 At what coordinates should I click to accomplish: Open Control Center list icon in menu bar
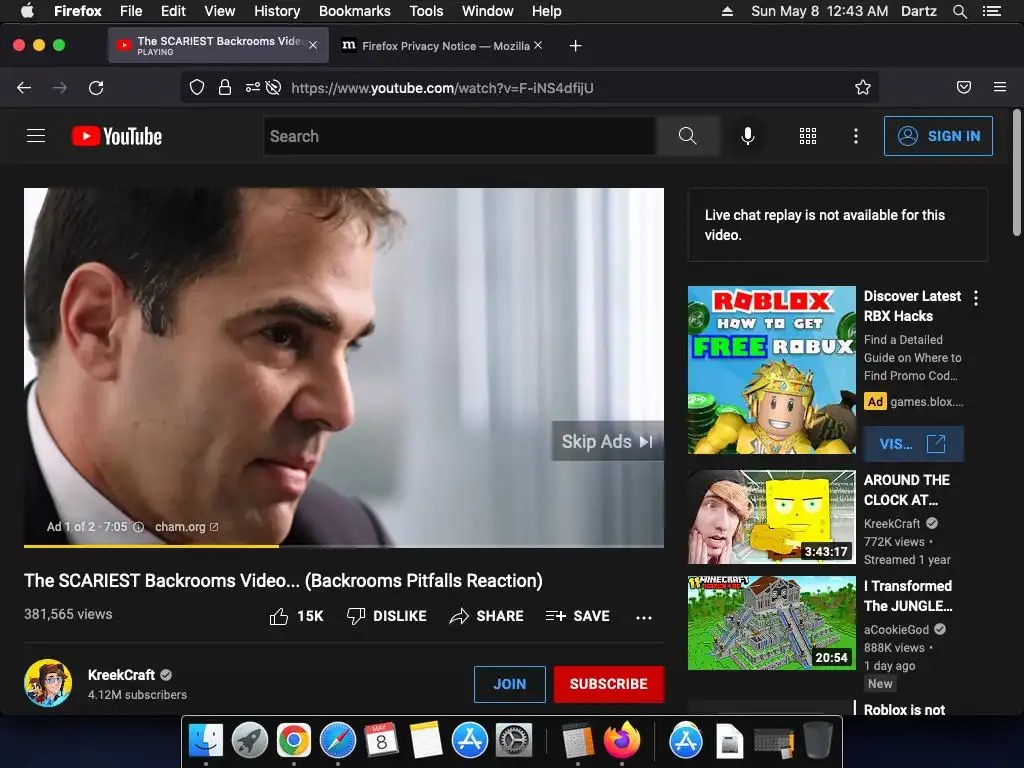[x=991, y=11]
